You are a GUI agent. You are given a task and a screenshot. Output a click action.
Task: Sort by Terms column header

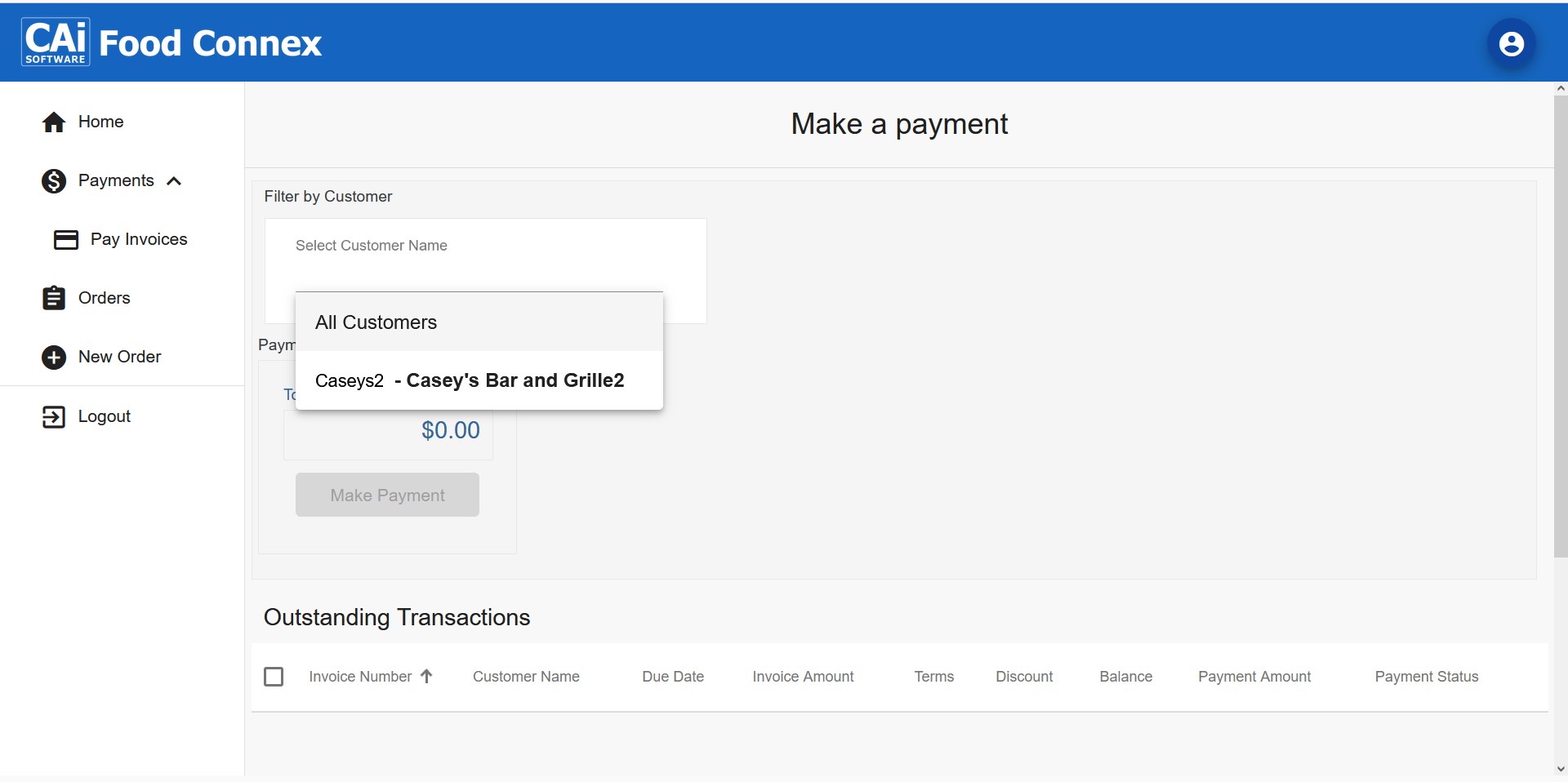click(933, 677)
